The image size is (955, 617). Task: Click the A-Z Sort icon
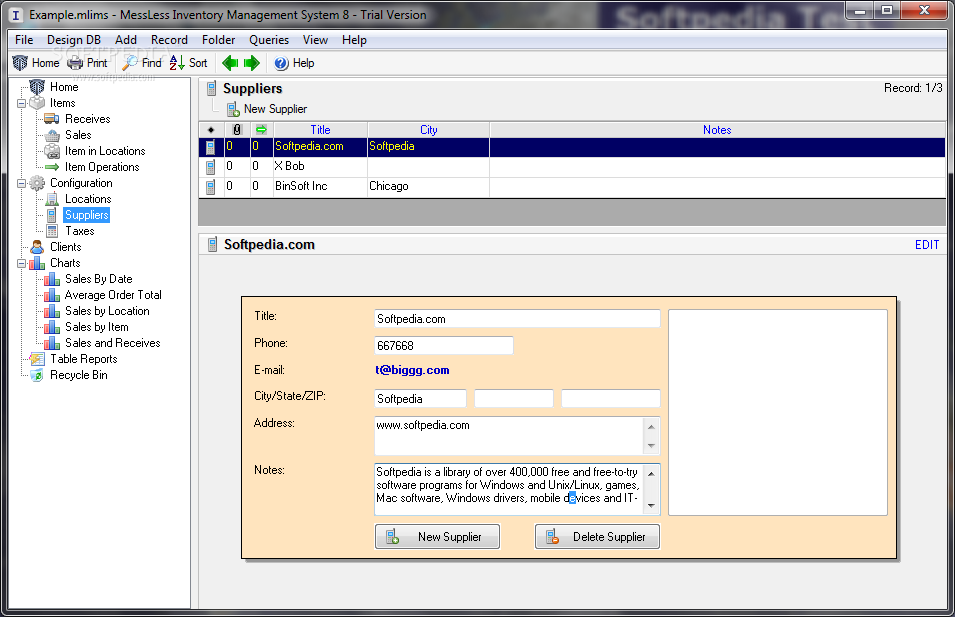pyautogui.click(x=177, y=63)
